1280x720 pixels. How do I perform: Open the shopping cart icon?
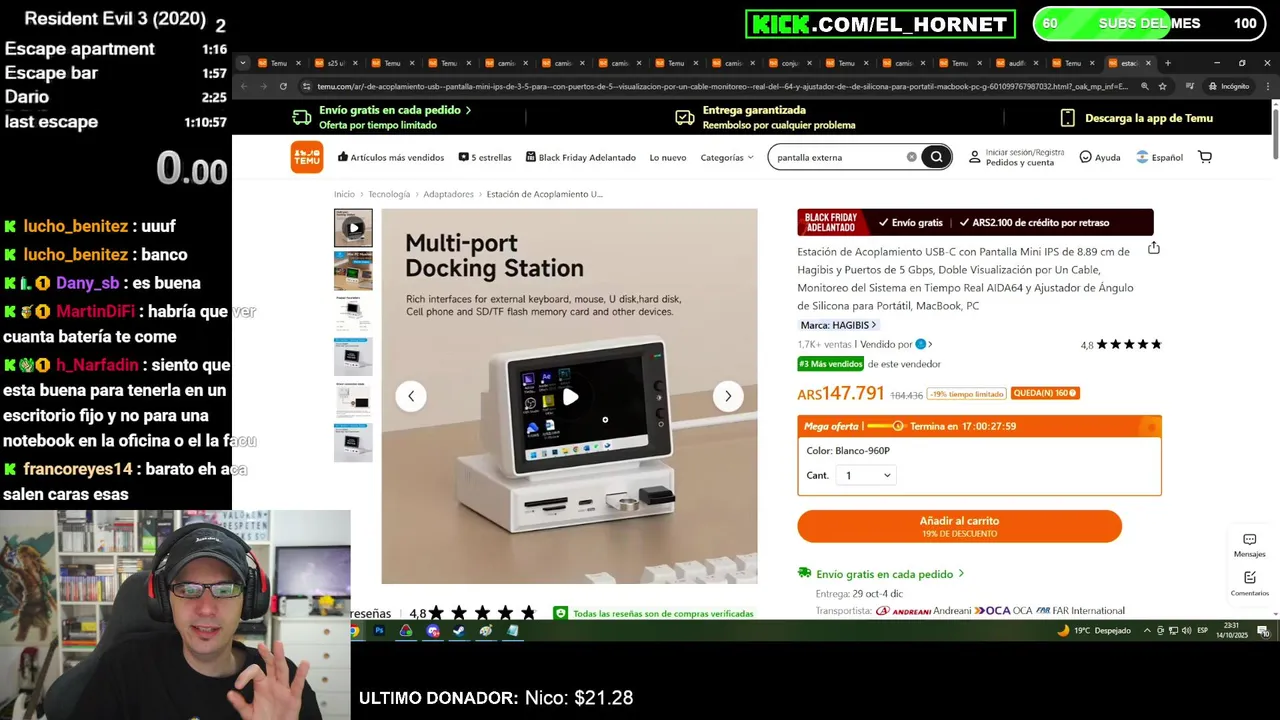tap(1205, 157)
